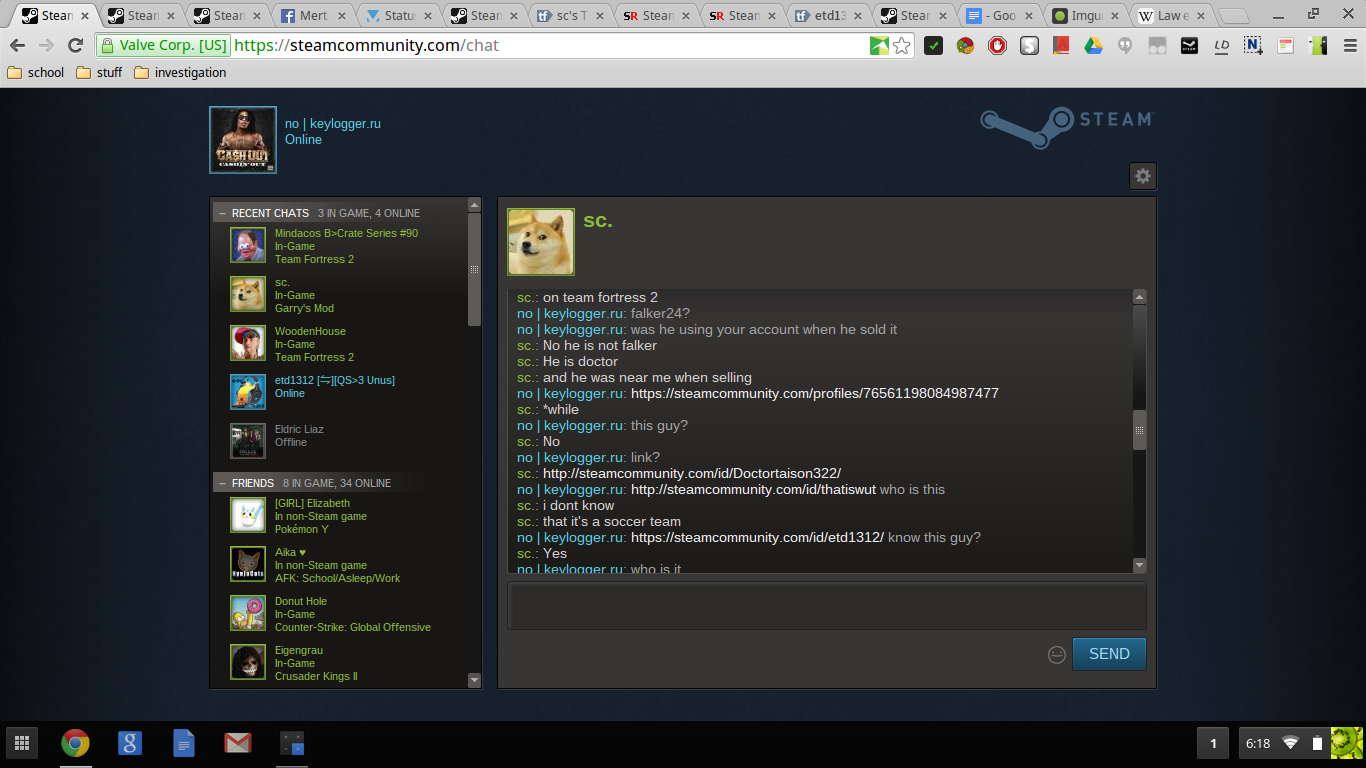Collapse the Friends list section

coord(222,483)
